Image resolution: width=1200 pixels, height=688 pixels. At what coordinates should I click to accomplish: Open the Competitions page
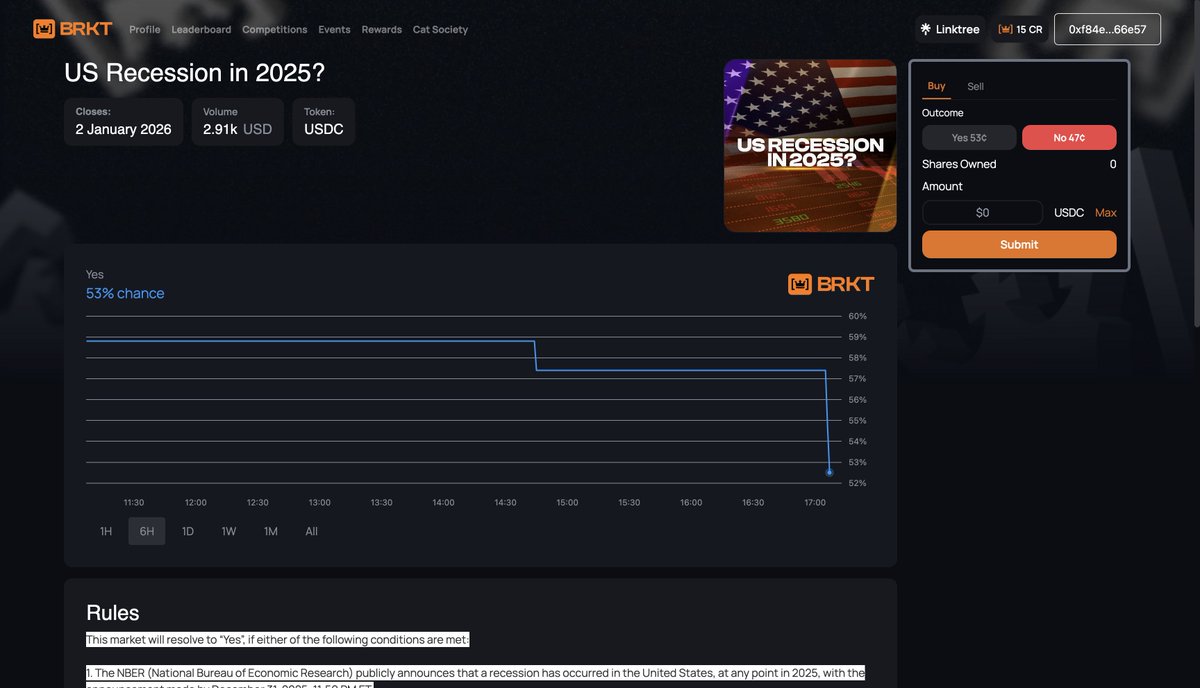275,30
